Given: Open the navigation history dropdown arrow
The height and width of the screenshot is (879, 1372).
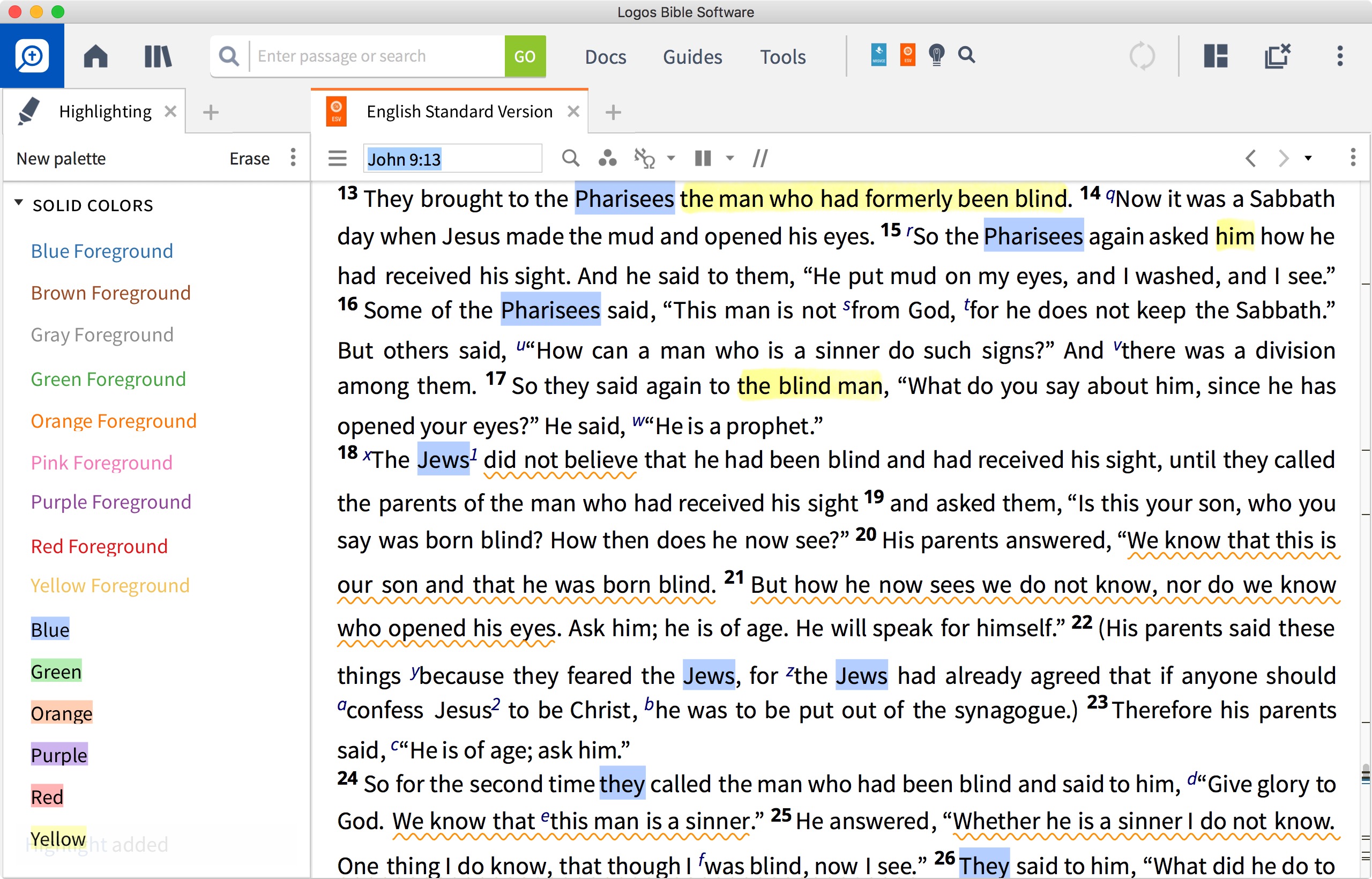Looking at the screenshot, I should (x=1308, y=158).
